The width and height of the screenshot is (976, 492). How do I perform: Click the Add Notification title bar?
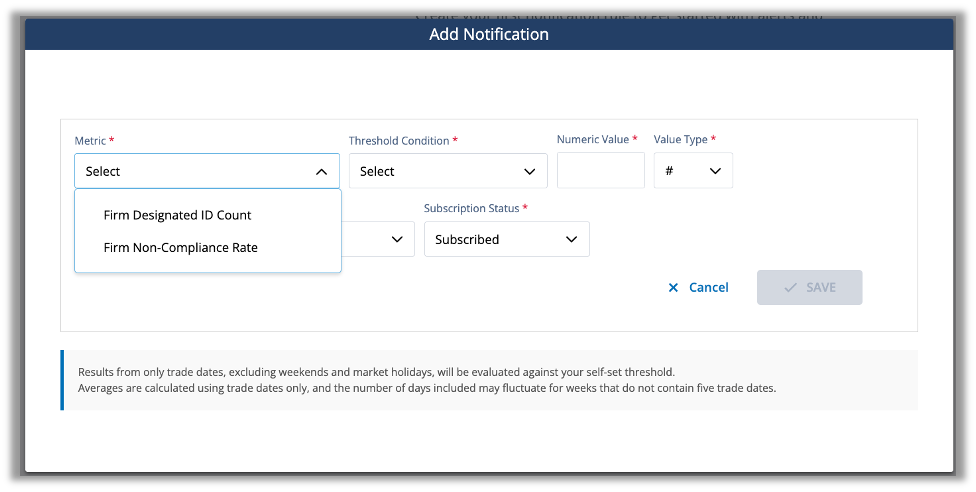pos(488,34)
